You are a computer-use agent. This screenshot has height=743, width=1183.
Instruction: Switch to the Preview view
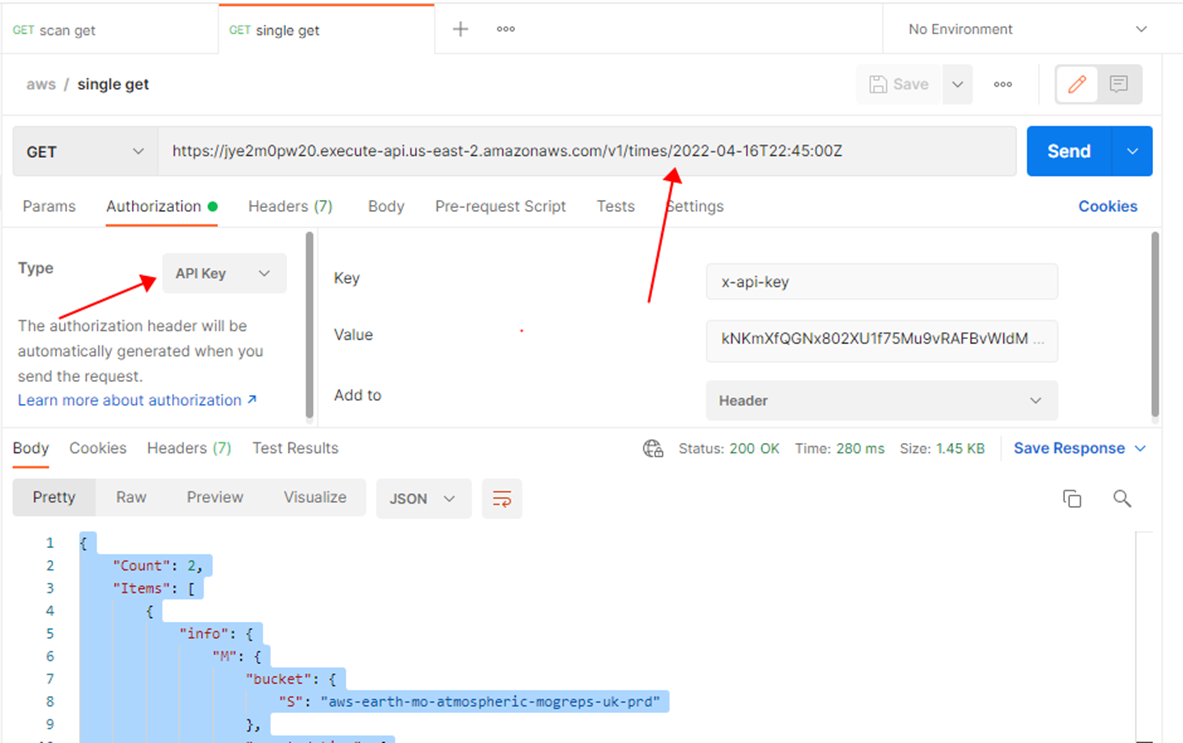[215, 498]
